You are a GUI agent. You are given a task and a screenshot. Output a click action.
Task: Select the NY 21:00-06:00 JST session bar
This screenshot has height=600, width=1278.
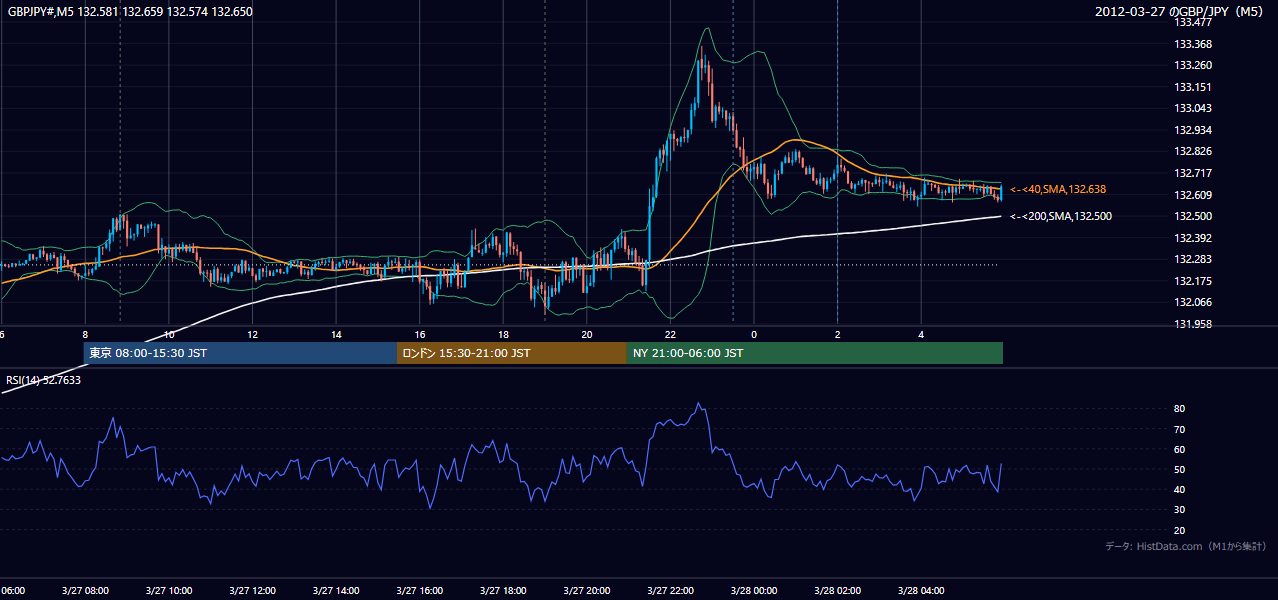(x=815, y=353)
